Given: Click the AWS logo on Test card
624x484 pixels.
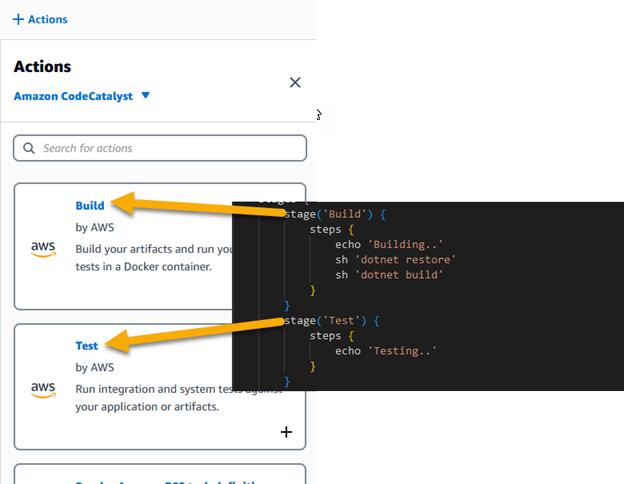Looking at the screenshot, I should tap(43, 389).
